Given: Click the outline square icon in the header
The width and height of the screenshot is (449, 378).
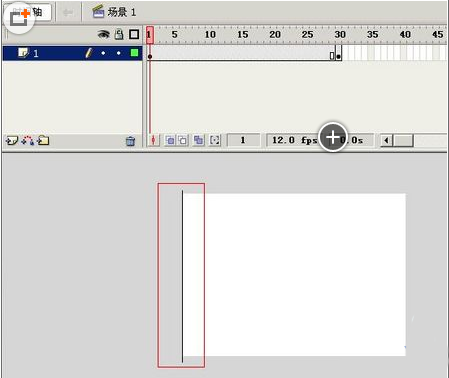Looking at the screenshot, I should point(134,34).
